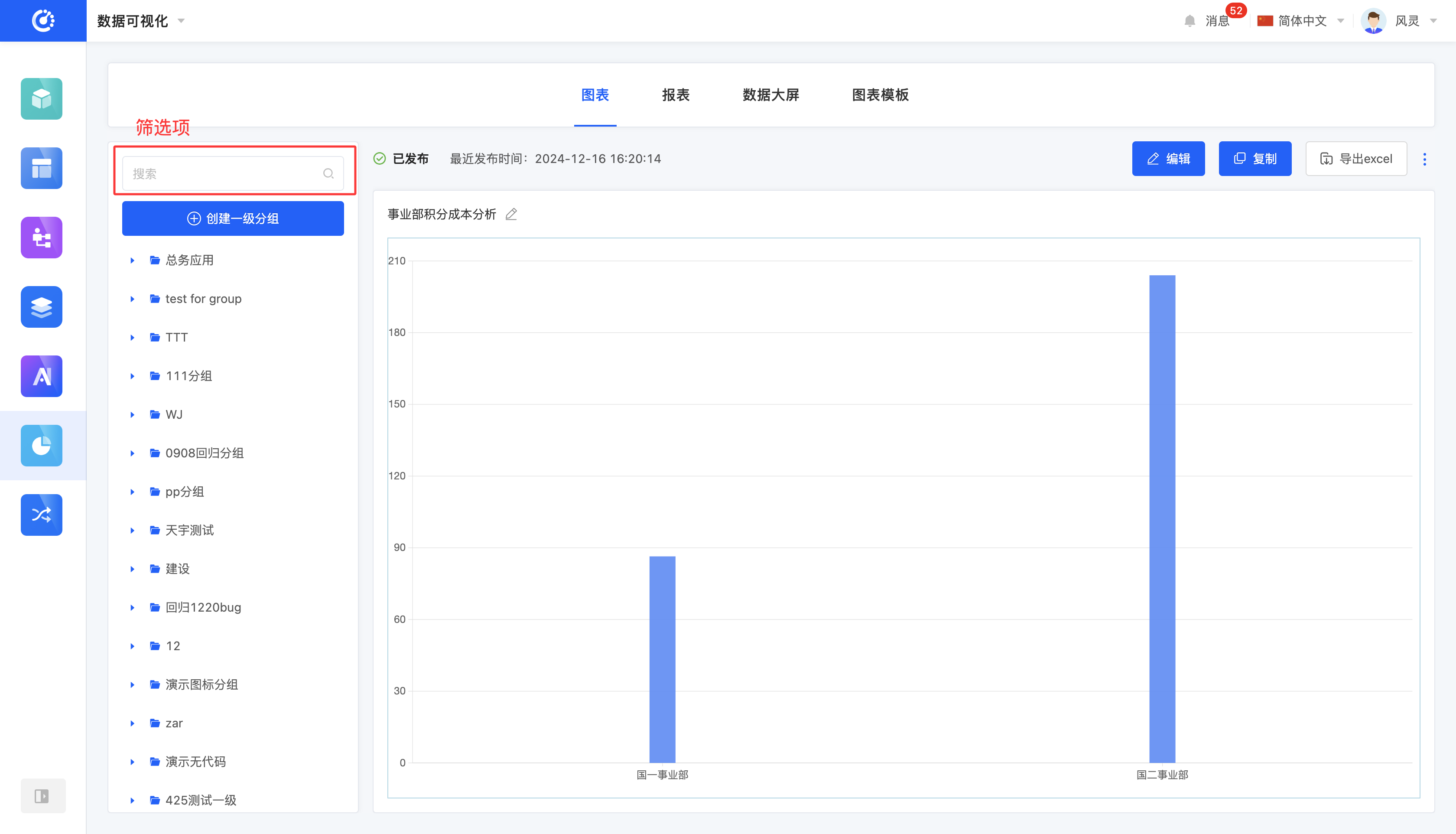Open the messages notification bell
The width and height of the screenshot is (1456, 834).
1190,21
